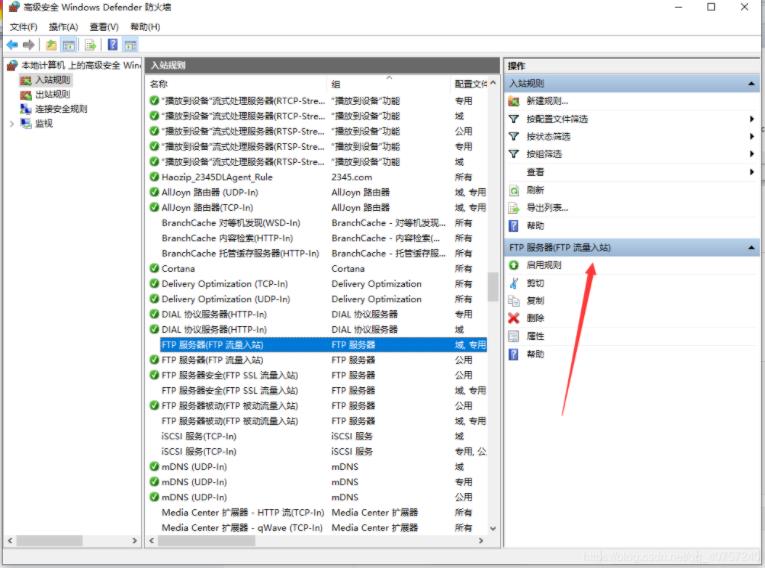This screenshot has width=765, height=568.
Task: Collapse the 入站规则 actions section arrow
Action: (751, 84)
